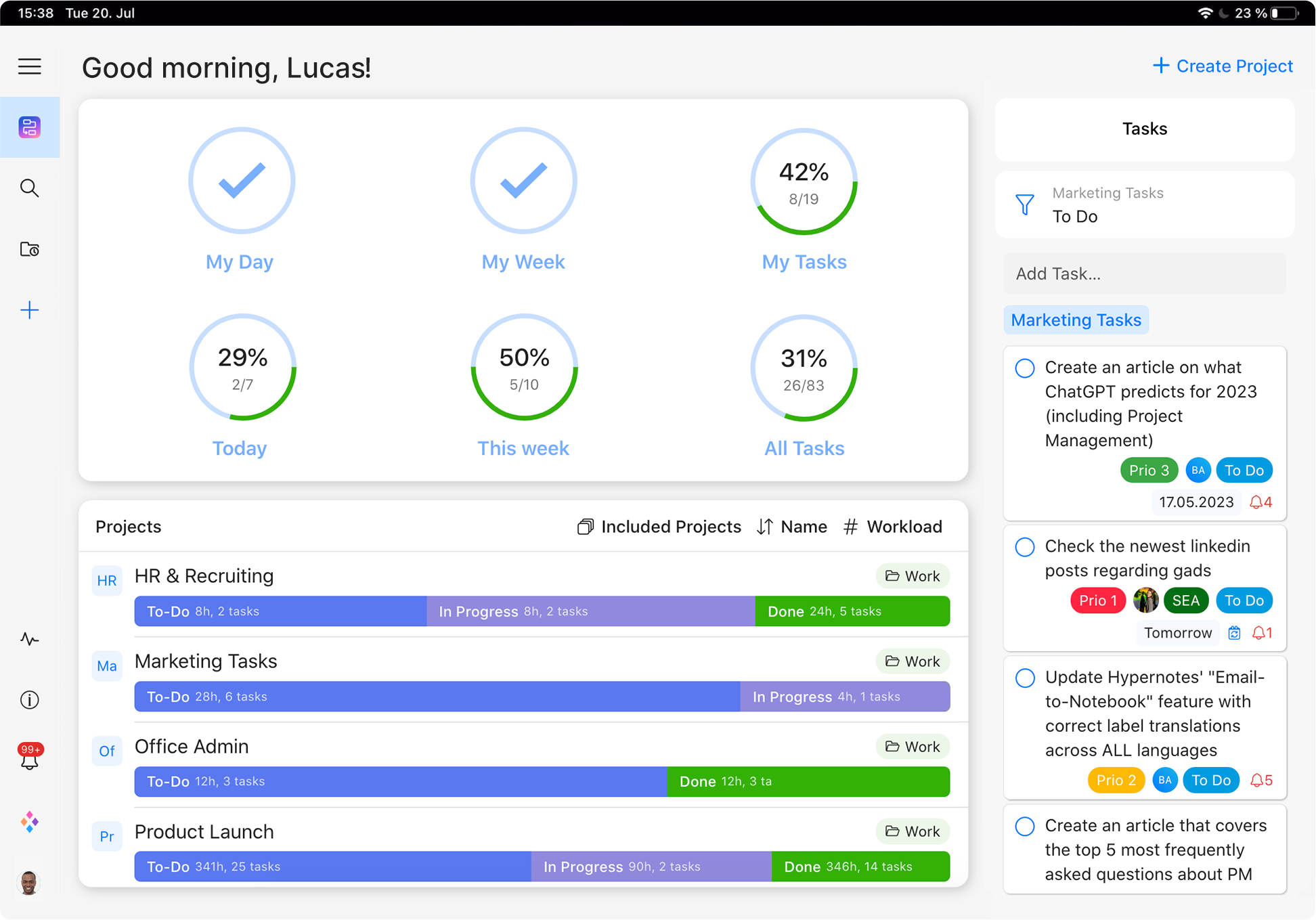Open the timed folder icon in the sidebar

tap(30, 249)
